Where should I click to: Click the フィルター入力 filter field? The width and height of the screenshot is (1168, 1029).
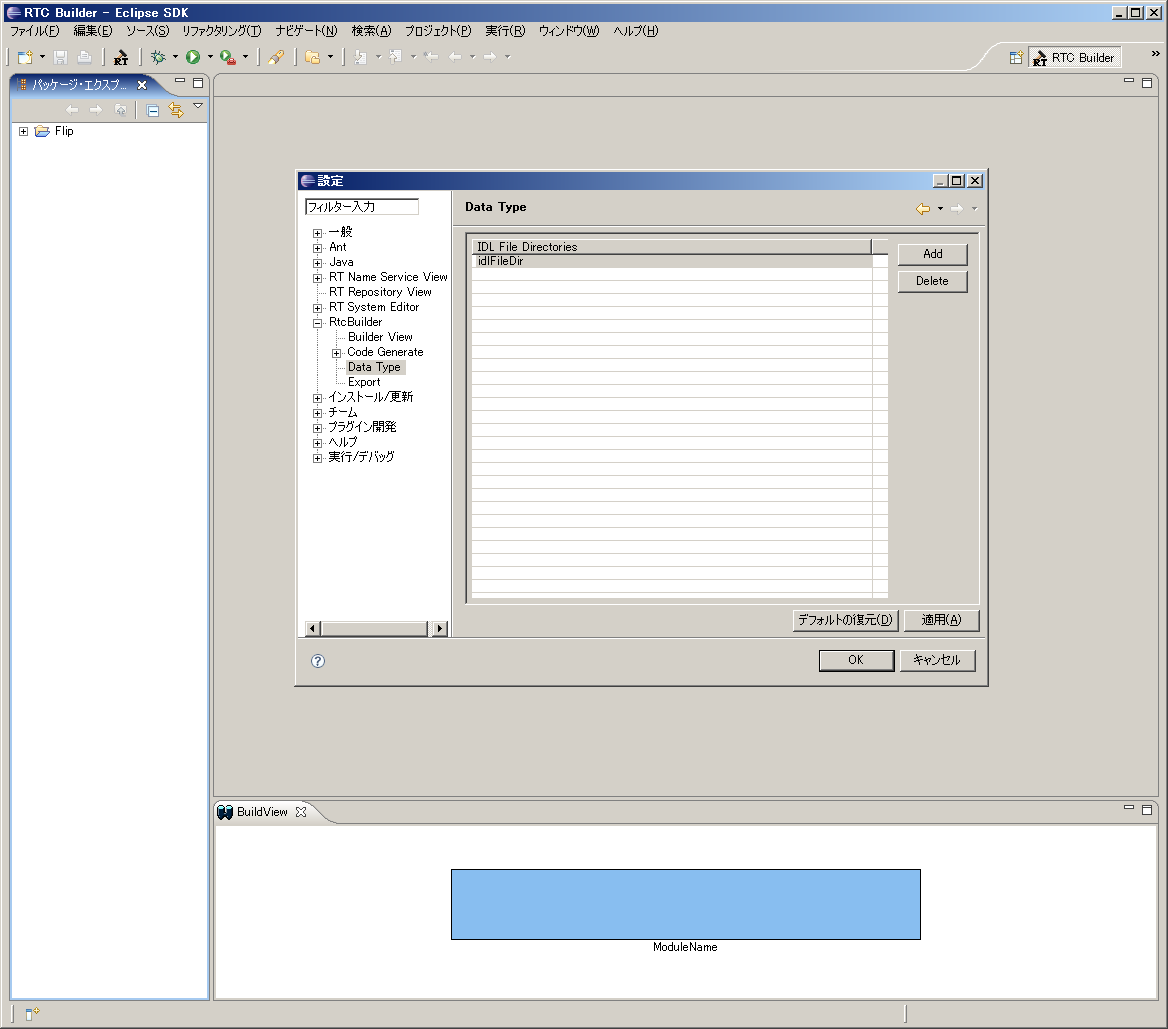tap(360, 206)
